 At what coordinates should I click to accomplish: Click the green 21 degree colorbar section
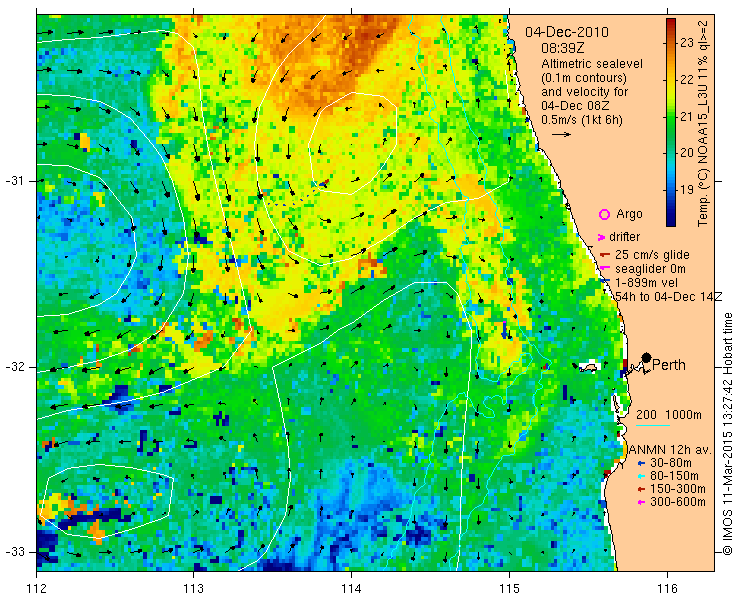(x=671, y=117)
